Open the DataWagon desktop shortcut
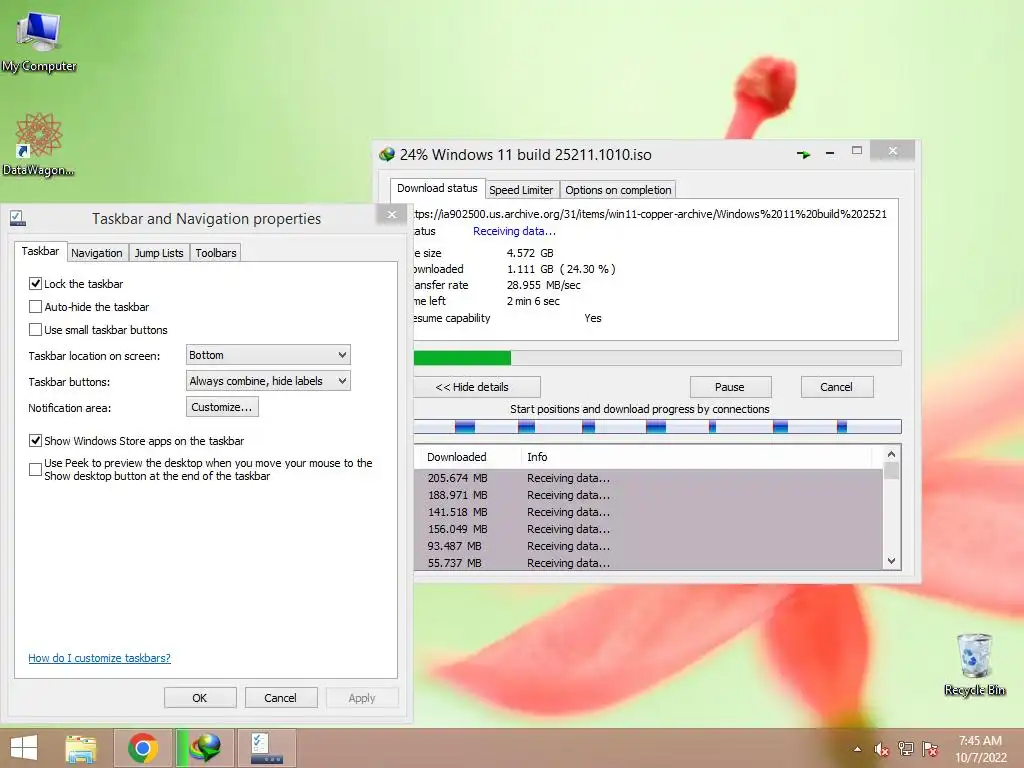Image resolution: width=1024 pixels, height=768 pixels. pos(39,144)
